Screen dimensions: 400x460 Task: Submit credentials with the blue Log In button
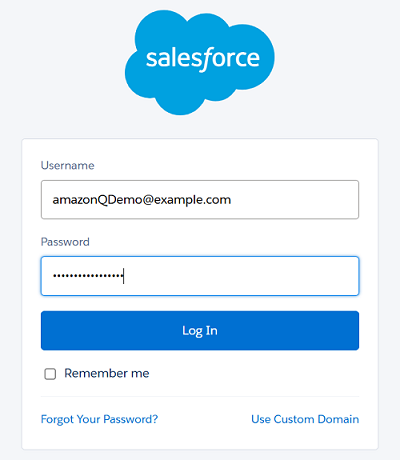tap(200, 331)
